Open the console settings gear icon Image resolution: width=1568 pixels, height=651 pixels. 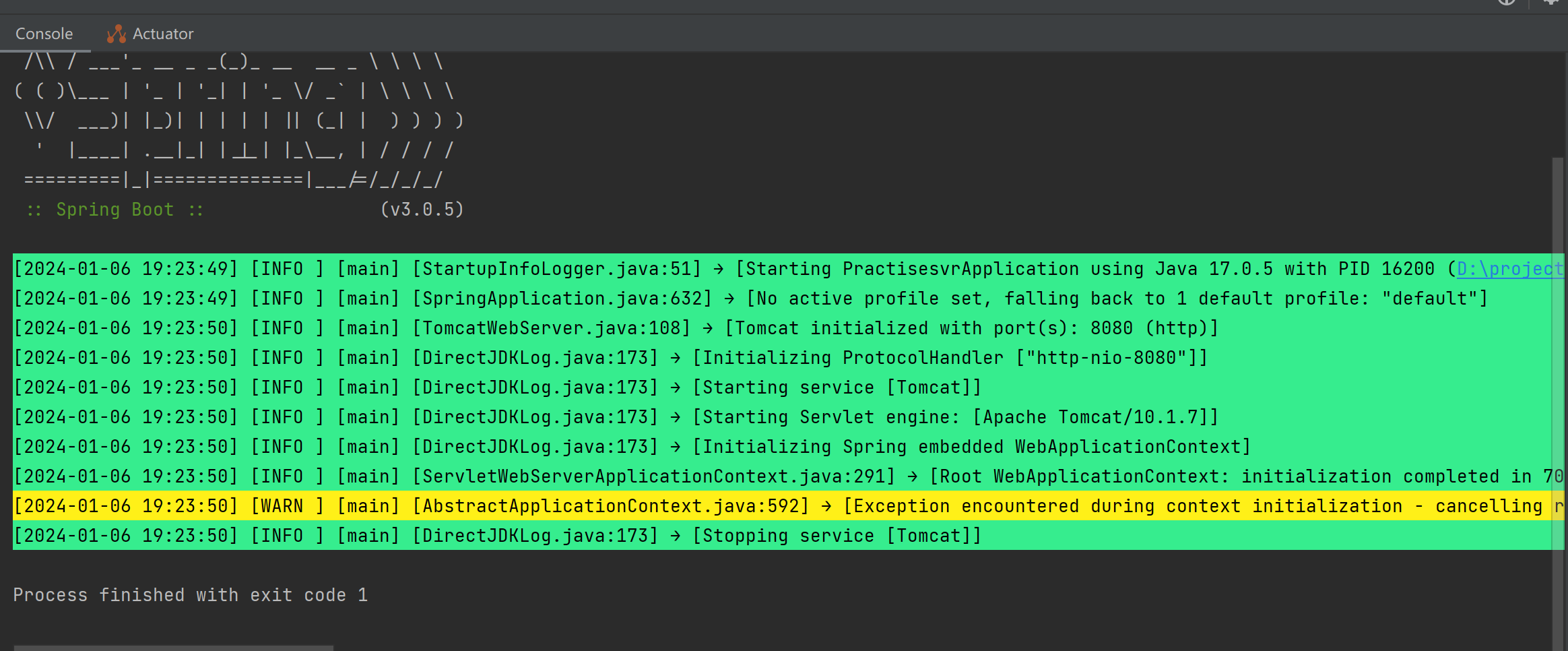(1550, 3)
